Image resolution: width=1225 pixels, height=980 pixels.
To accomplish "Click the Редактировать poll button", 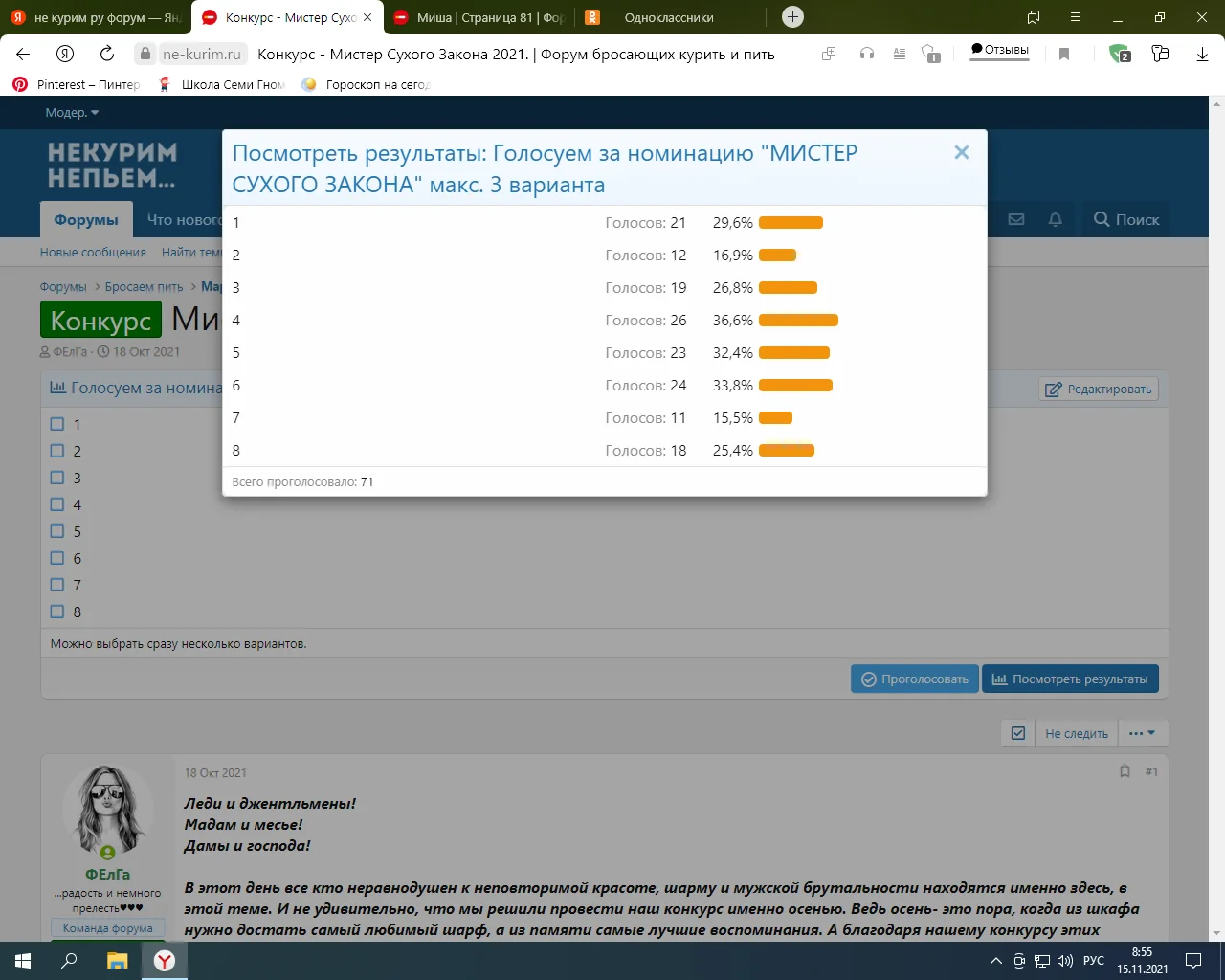I will point(1099,389).
